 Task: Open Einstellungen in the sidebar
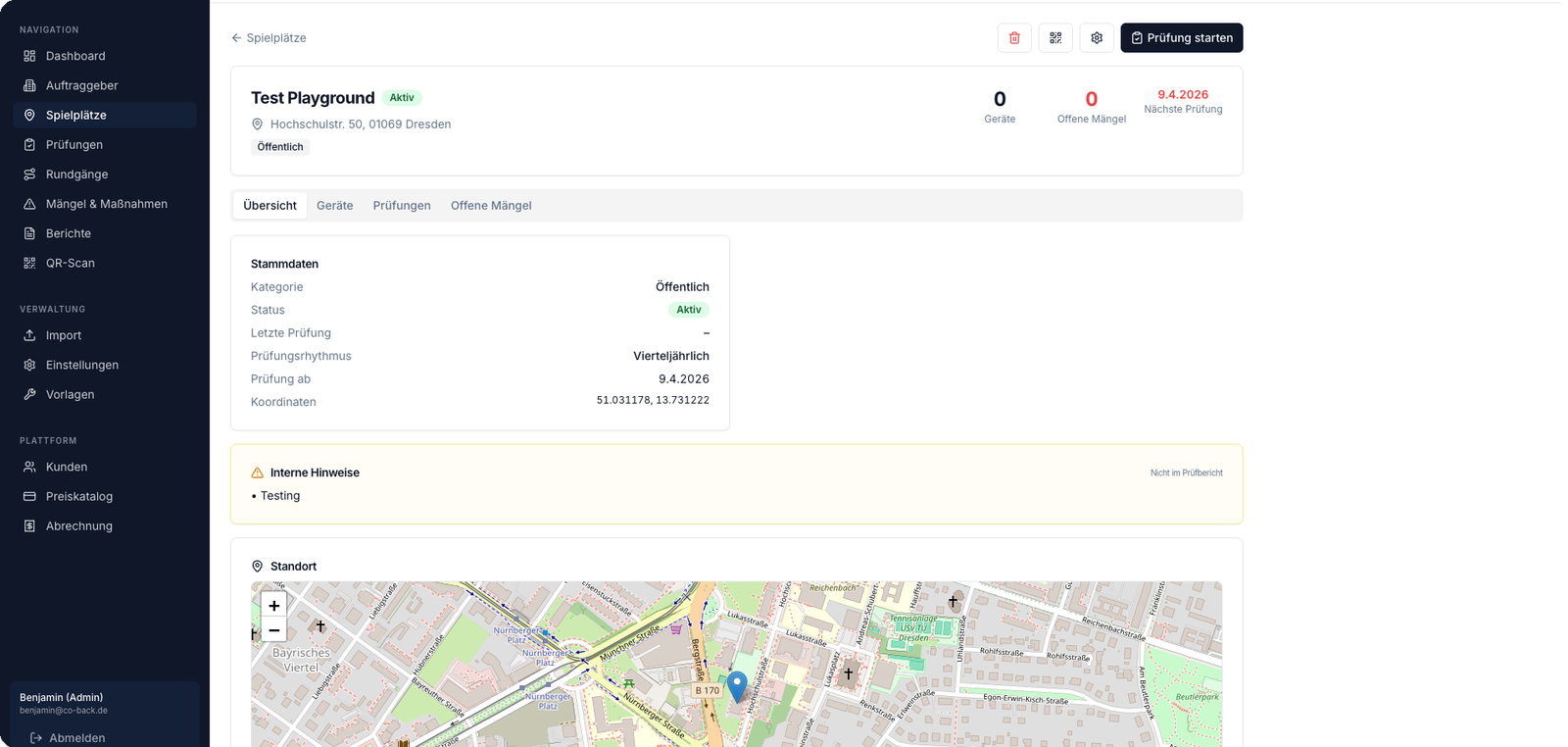(x=82, y=365)
